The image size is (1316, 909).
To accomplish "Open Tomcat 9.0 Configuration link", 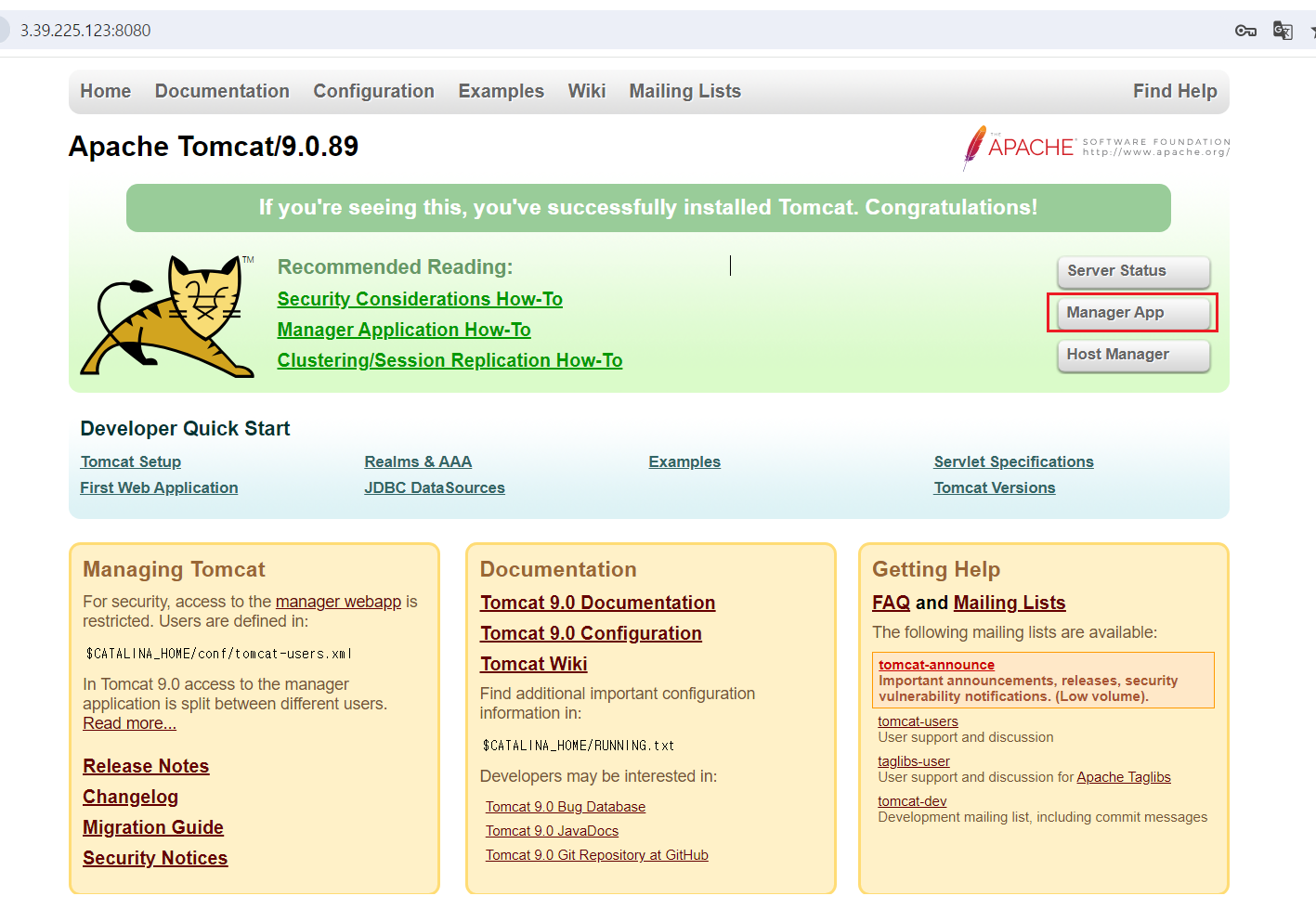I will pyautogui.click(x=591, y=633).
